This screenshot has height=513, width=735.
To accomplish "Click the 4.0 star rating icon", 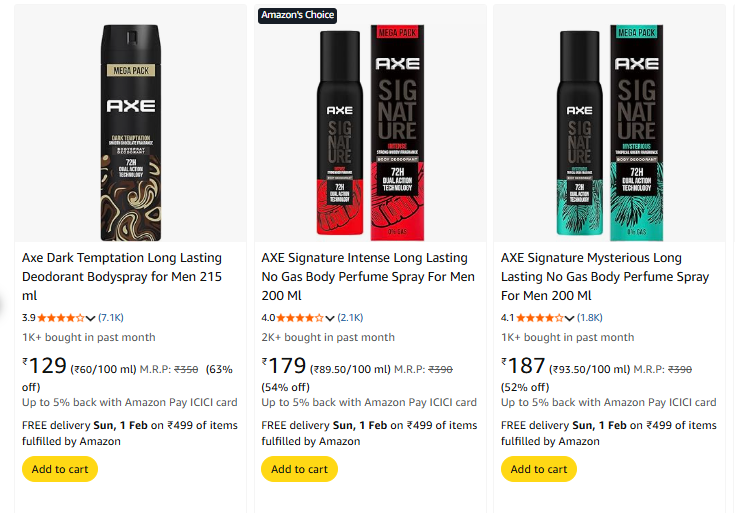I will pyautogui.click(x=301, y=318).
